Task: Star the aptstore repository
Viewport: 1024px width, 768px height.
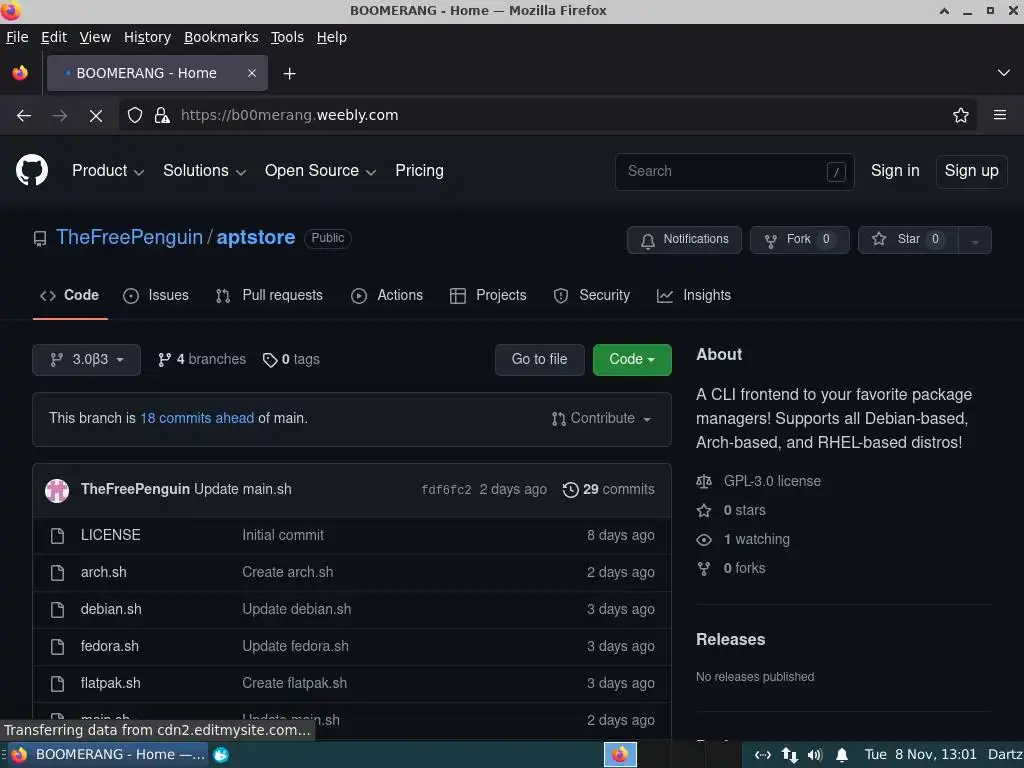Action: coord(907,240)
